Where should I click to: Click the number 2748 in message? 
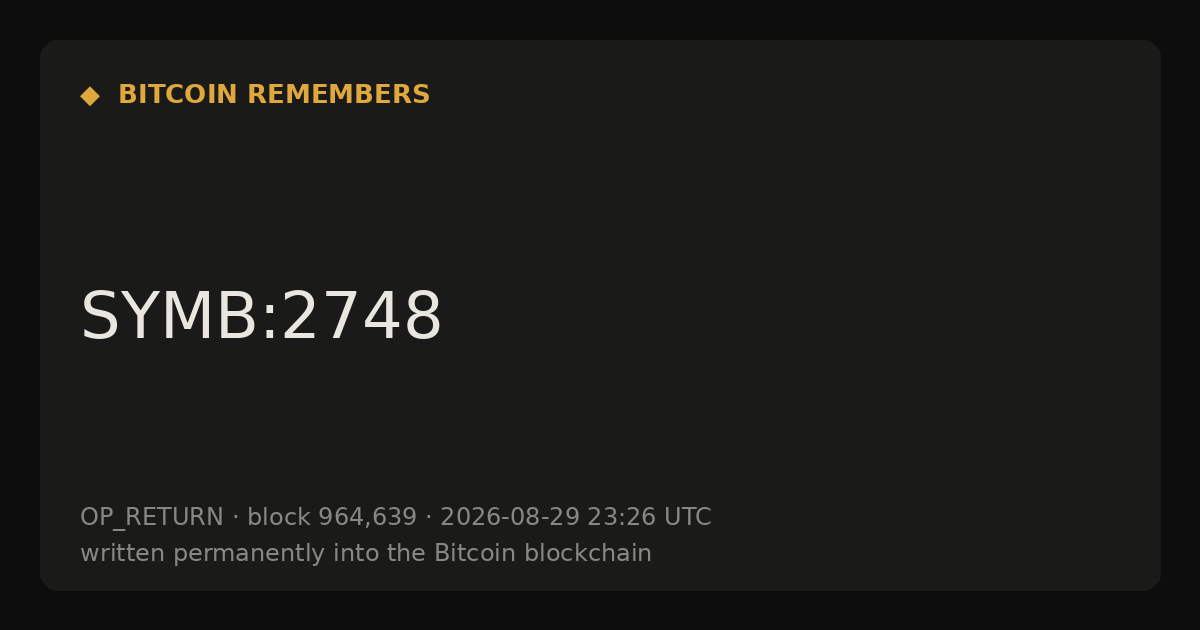(x=362, y=317)
